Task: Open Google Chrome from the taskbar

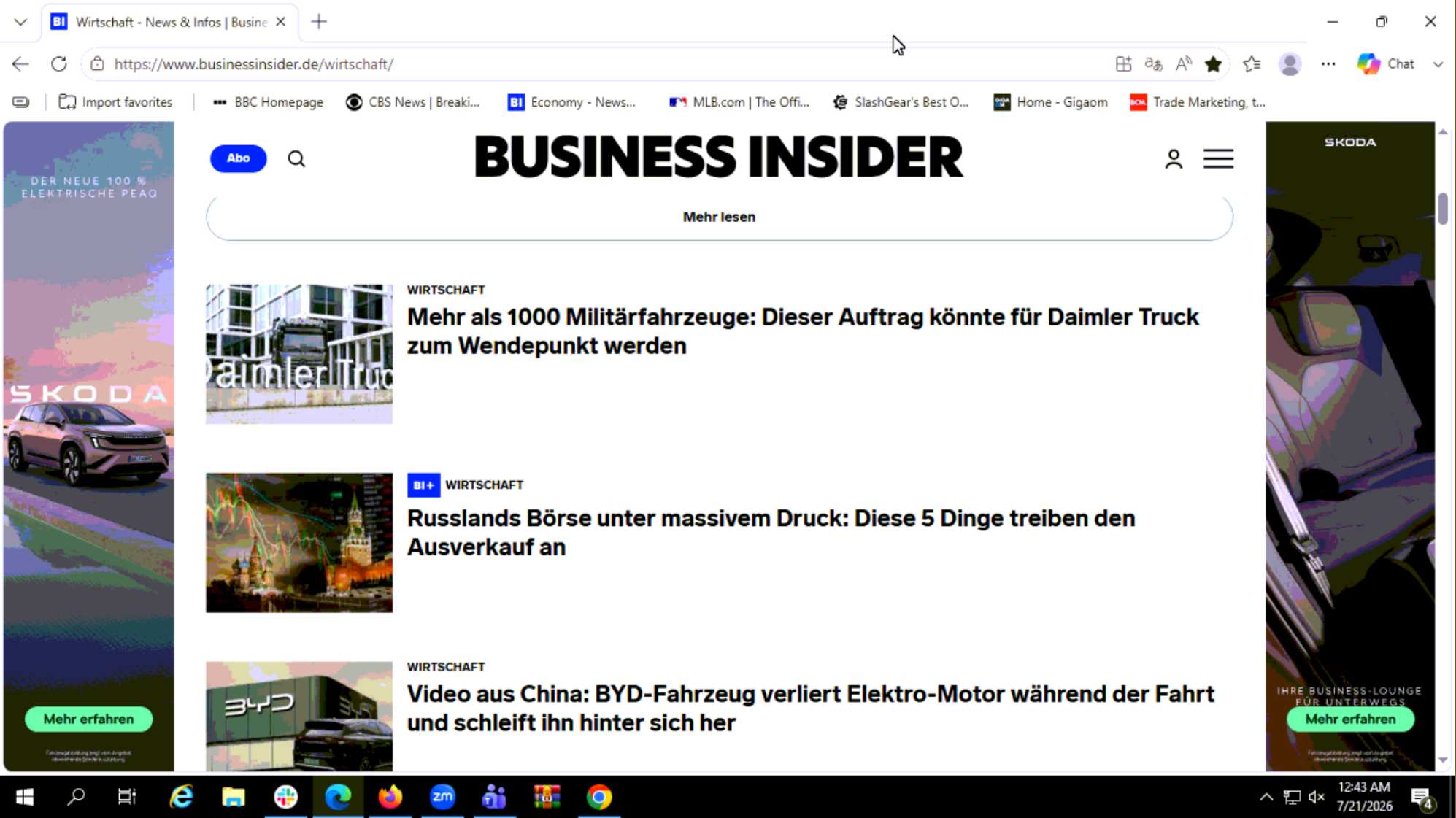Action: (599, 797)
